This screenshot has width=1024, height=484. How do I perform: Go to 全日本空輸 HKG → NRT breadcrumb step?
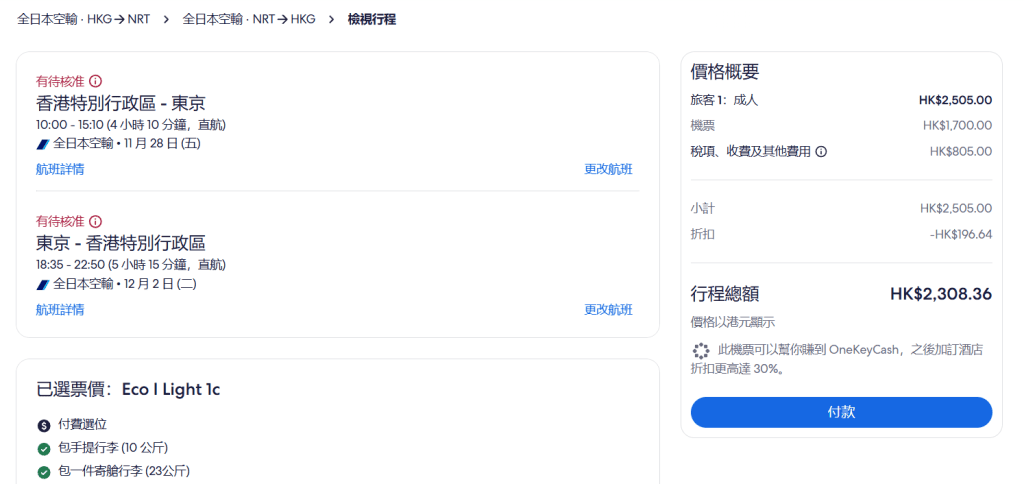84,19
